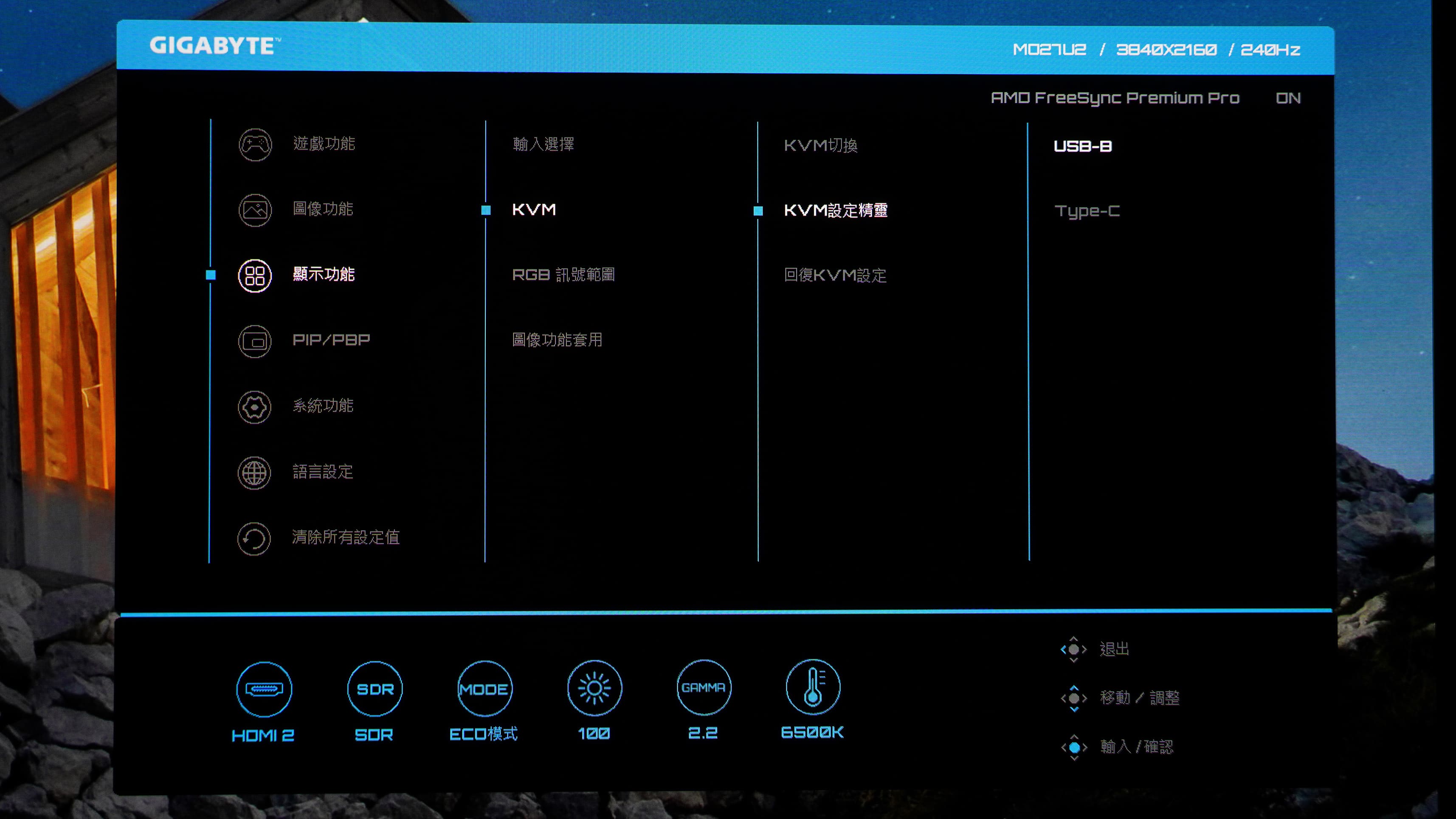This screenshot has height=819, width=1456.
Task: Select the globe icon for 語言設定
Action: pyautogui.click(x=254, y=473)
